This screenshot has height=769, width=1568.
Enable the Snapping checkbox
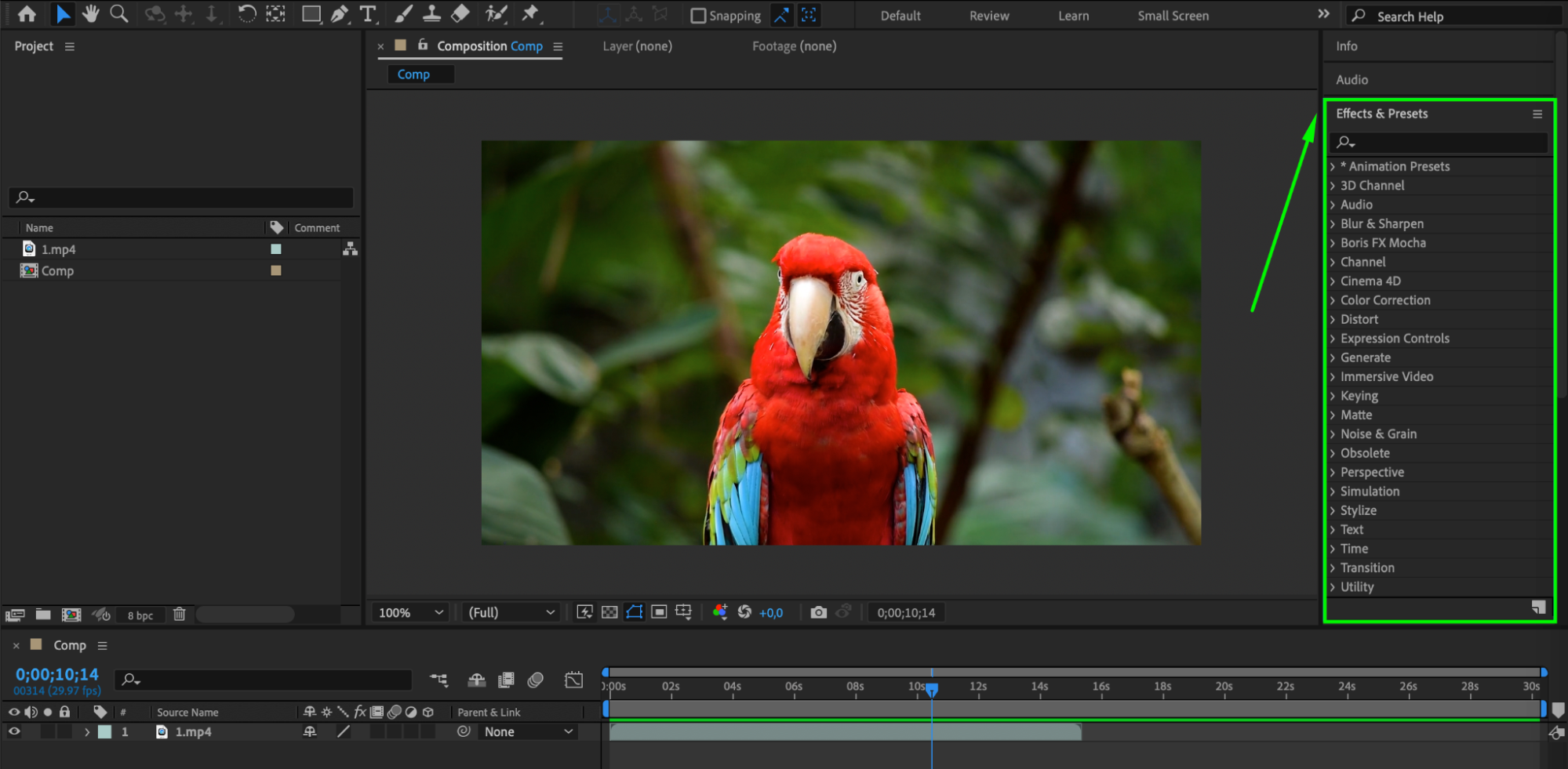[697, 16]
